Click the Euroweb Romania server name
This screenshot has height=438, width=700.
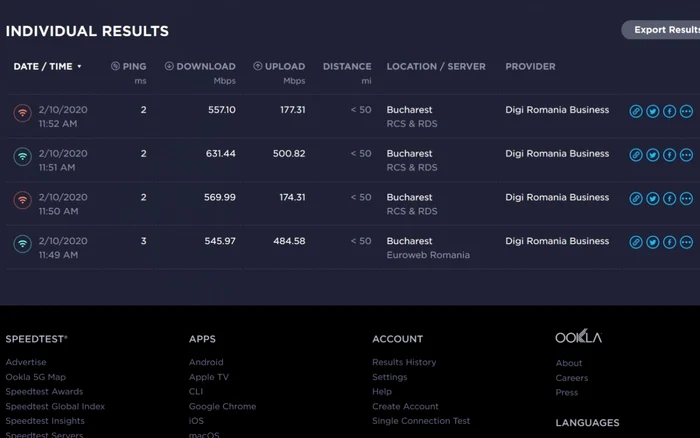[428, 255]
